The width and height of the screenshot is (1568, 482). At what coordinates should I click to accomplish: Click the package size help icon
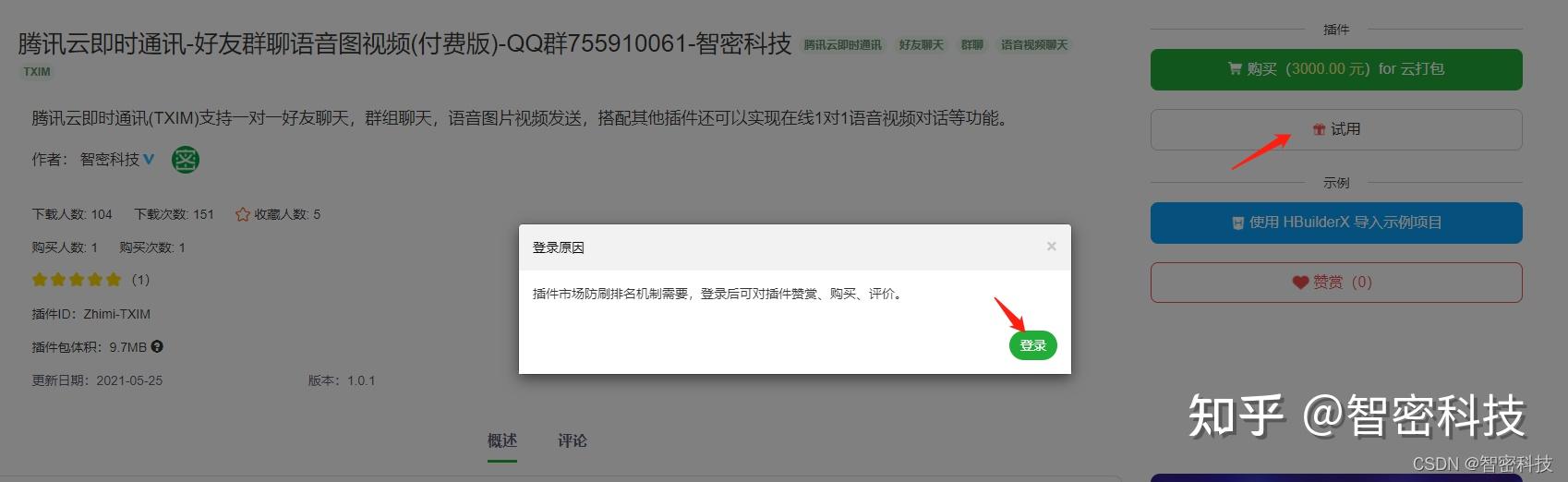[157, 347]
